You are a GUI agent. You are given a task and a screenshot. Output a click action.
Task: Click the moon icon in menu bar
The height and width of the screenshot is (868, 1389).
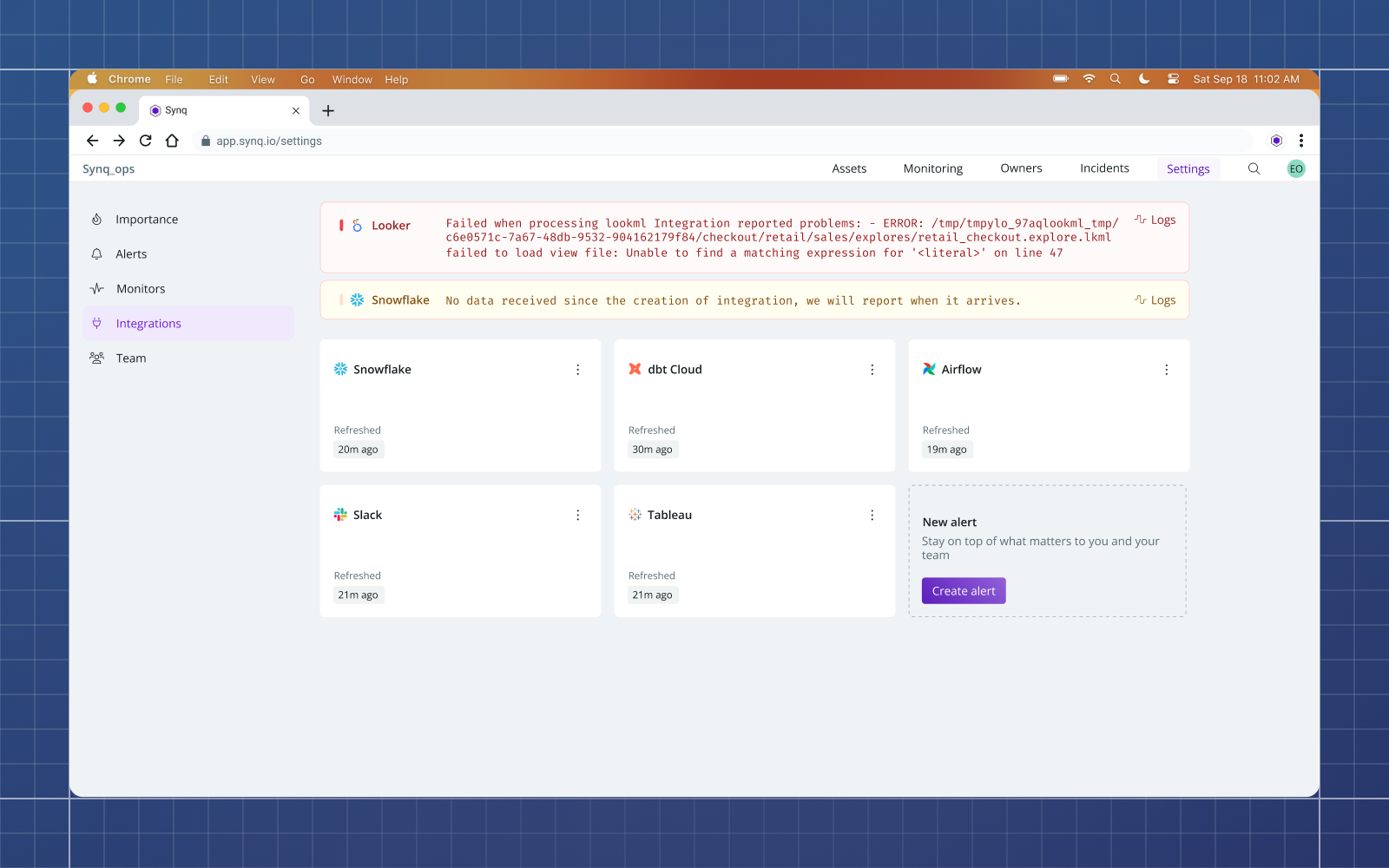click(1144, 78)
